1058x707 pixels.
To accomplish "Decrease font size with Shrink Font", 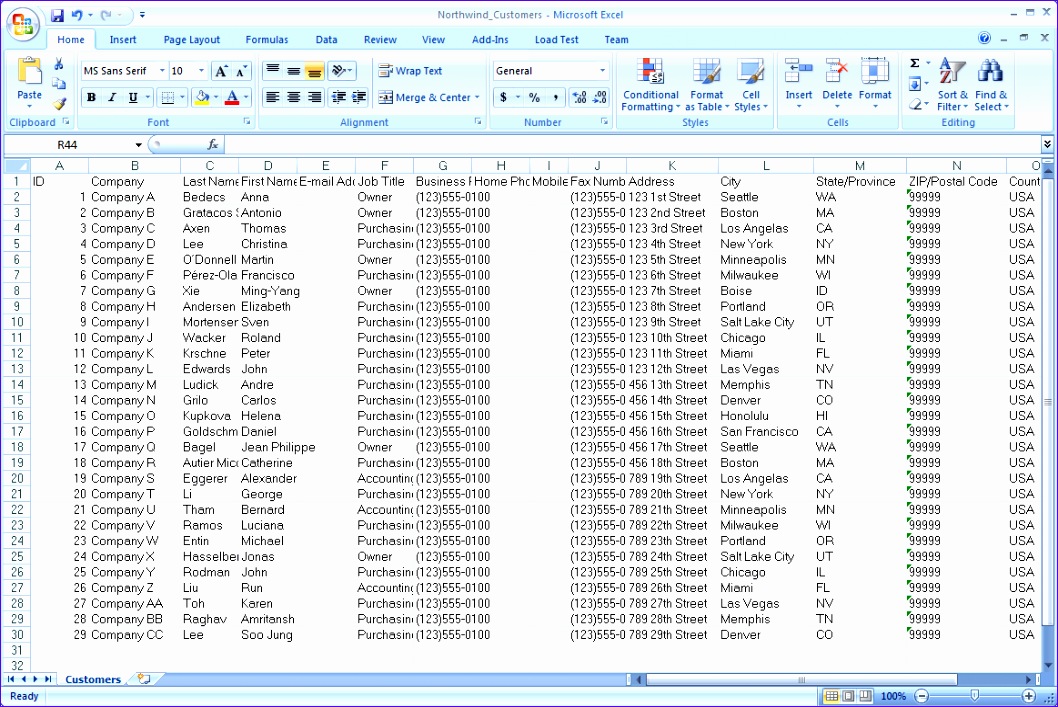I will (241, 71).
